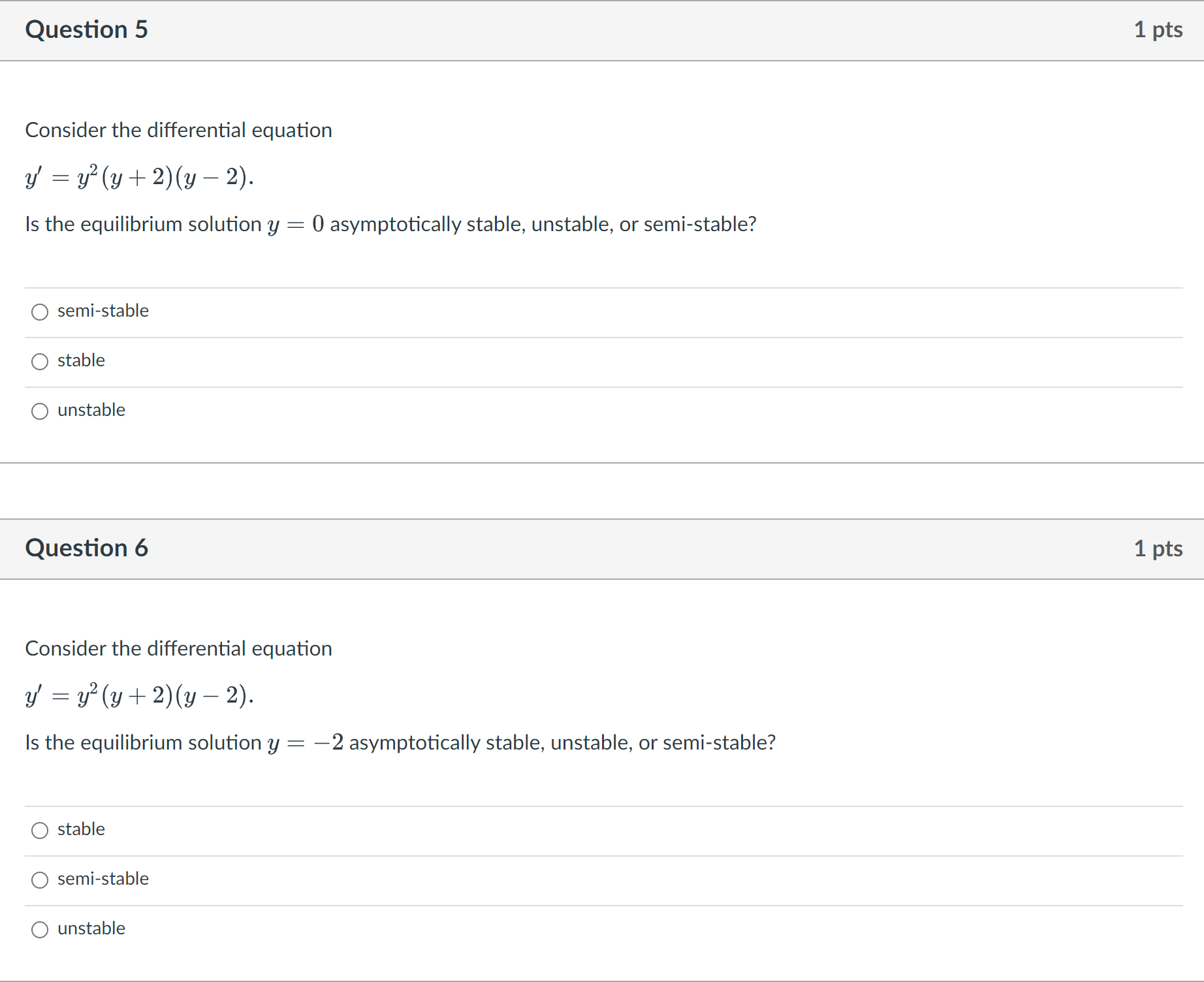Click Consider the differential equation text in Question 6
This screenshot has width=1204, height=982.
(178, 648)
